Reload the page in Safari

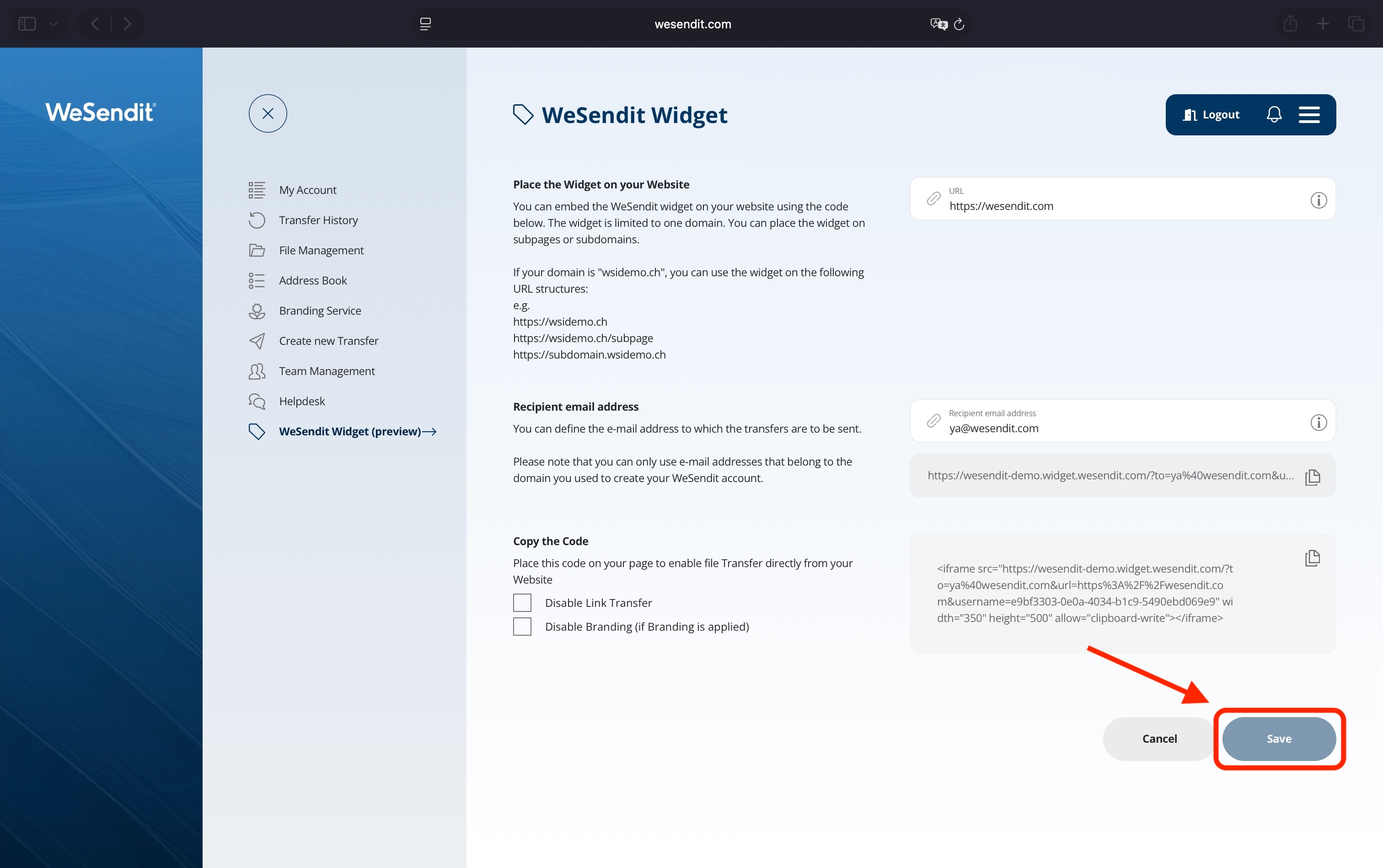tap(960, 24)
